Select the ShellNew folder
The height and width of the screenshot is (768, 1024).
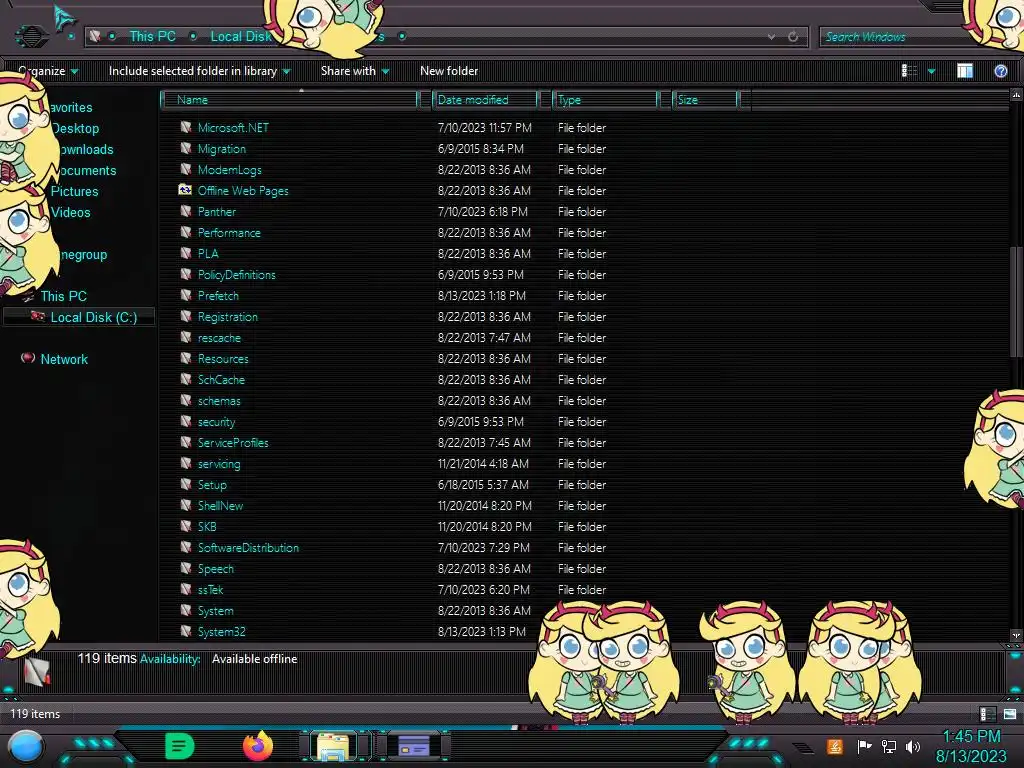pos(220,505)
